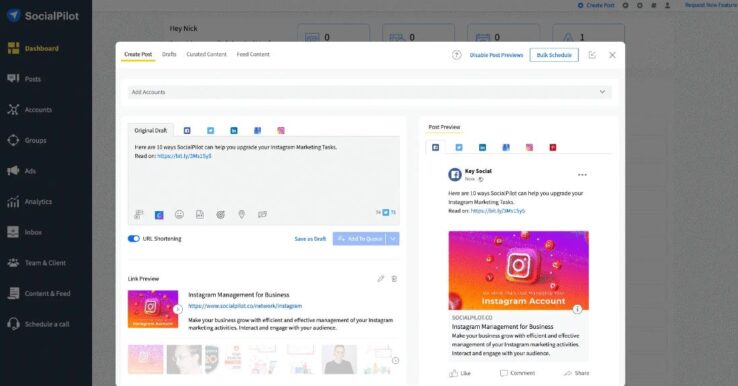Open the Add To Queue dropdown arrow
Screen dimensions: 738x386
coord(393,239)
